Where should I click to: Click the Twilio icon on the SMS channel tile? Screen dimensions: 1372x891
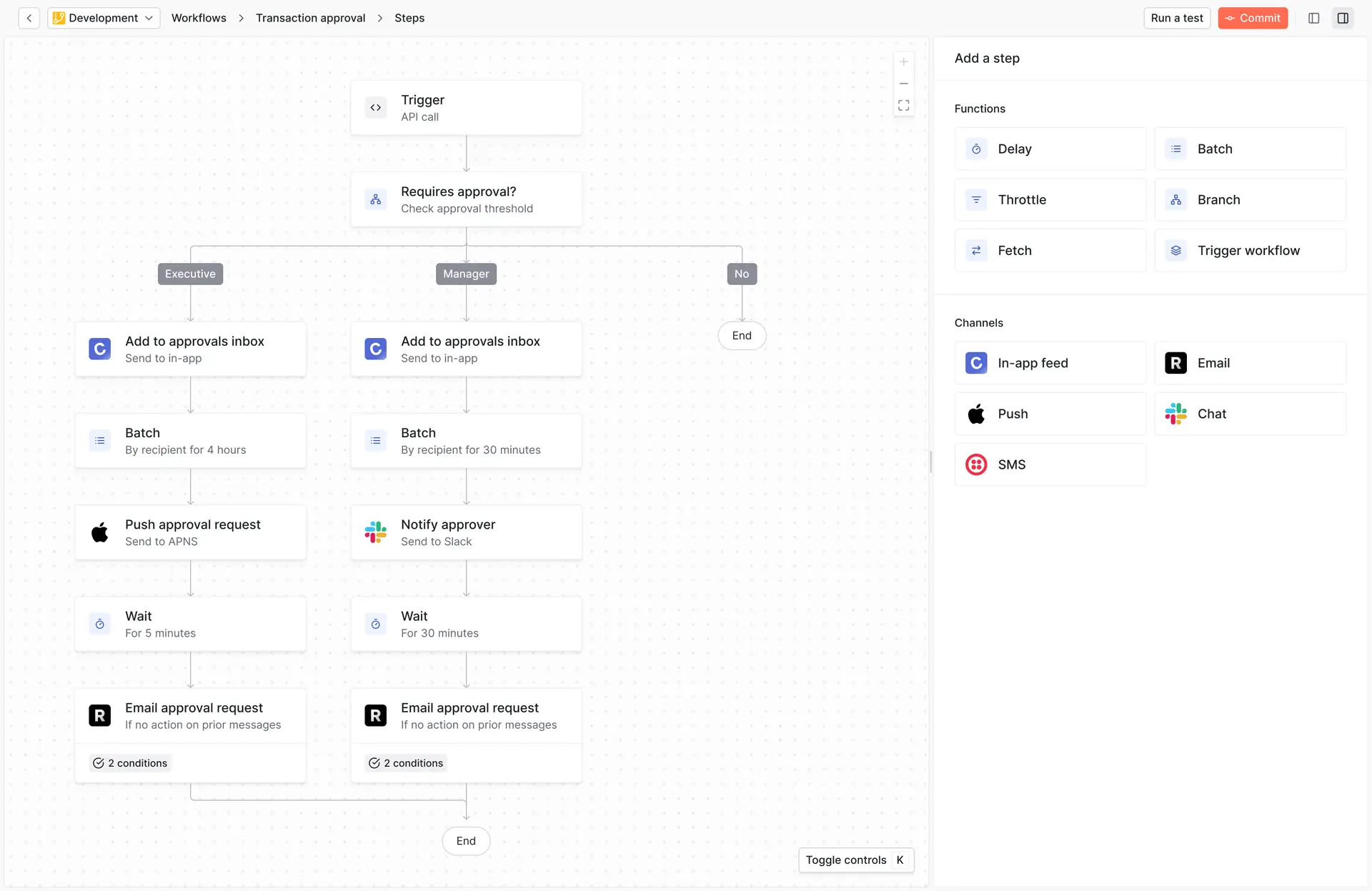coord(975,464)
